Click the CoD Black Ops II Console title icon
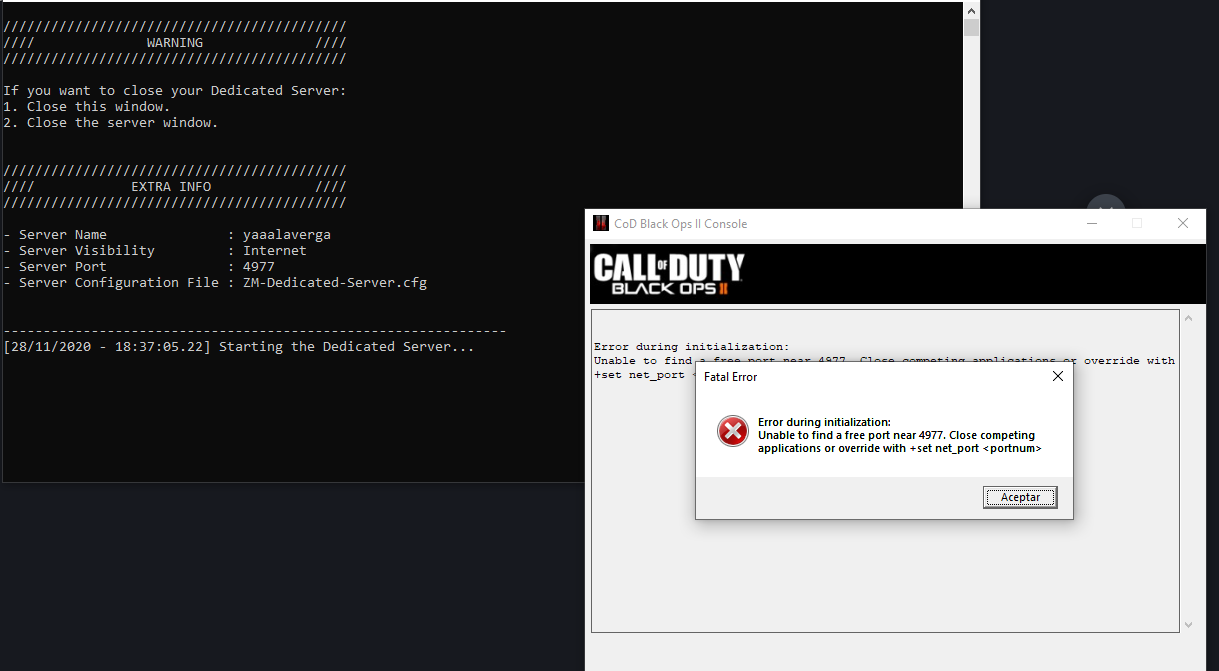The height and width of the screenshot is (671, 1219). click(601, 224)
